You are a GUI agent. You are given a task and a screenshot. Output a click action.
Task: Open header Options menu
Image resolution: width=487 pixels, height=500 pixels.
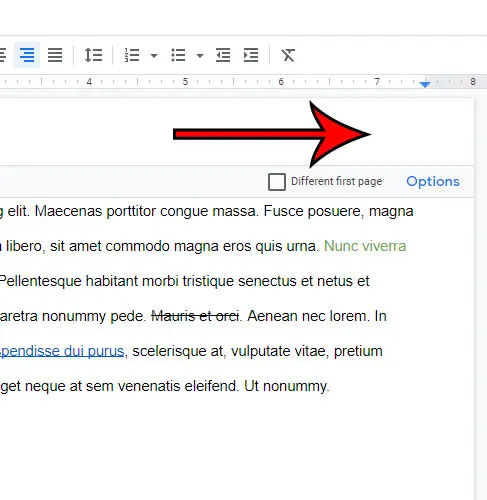tap(433, 181)
